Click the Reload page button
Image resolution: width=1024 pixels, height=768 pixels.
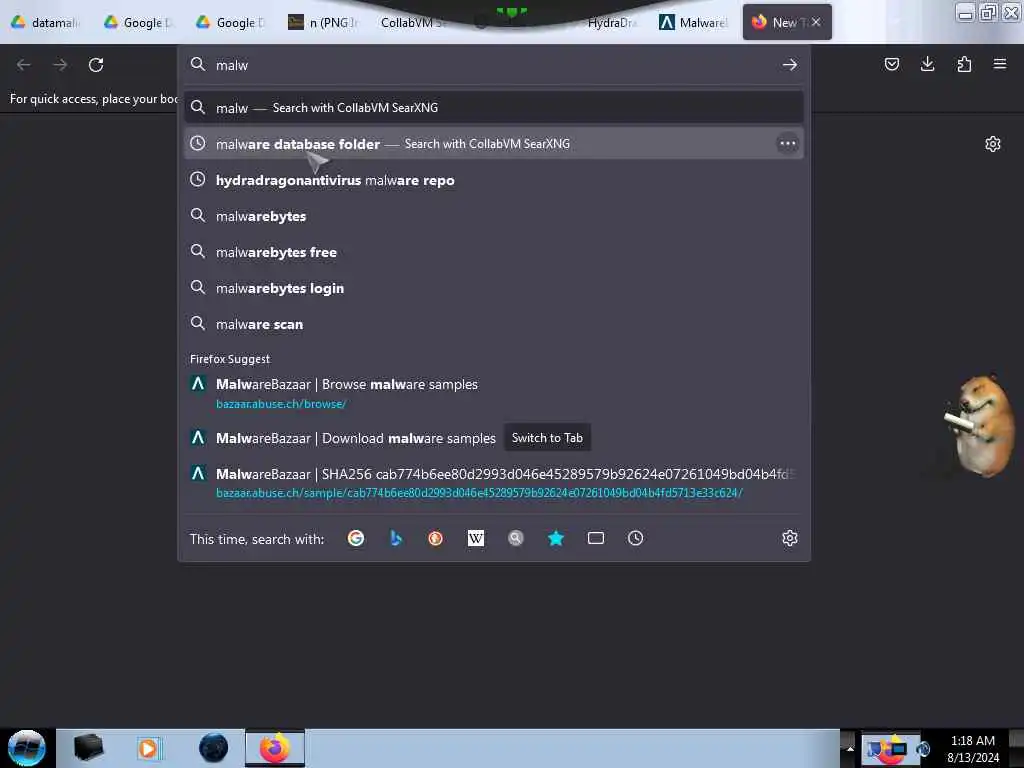tap(96, 65)
